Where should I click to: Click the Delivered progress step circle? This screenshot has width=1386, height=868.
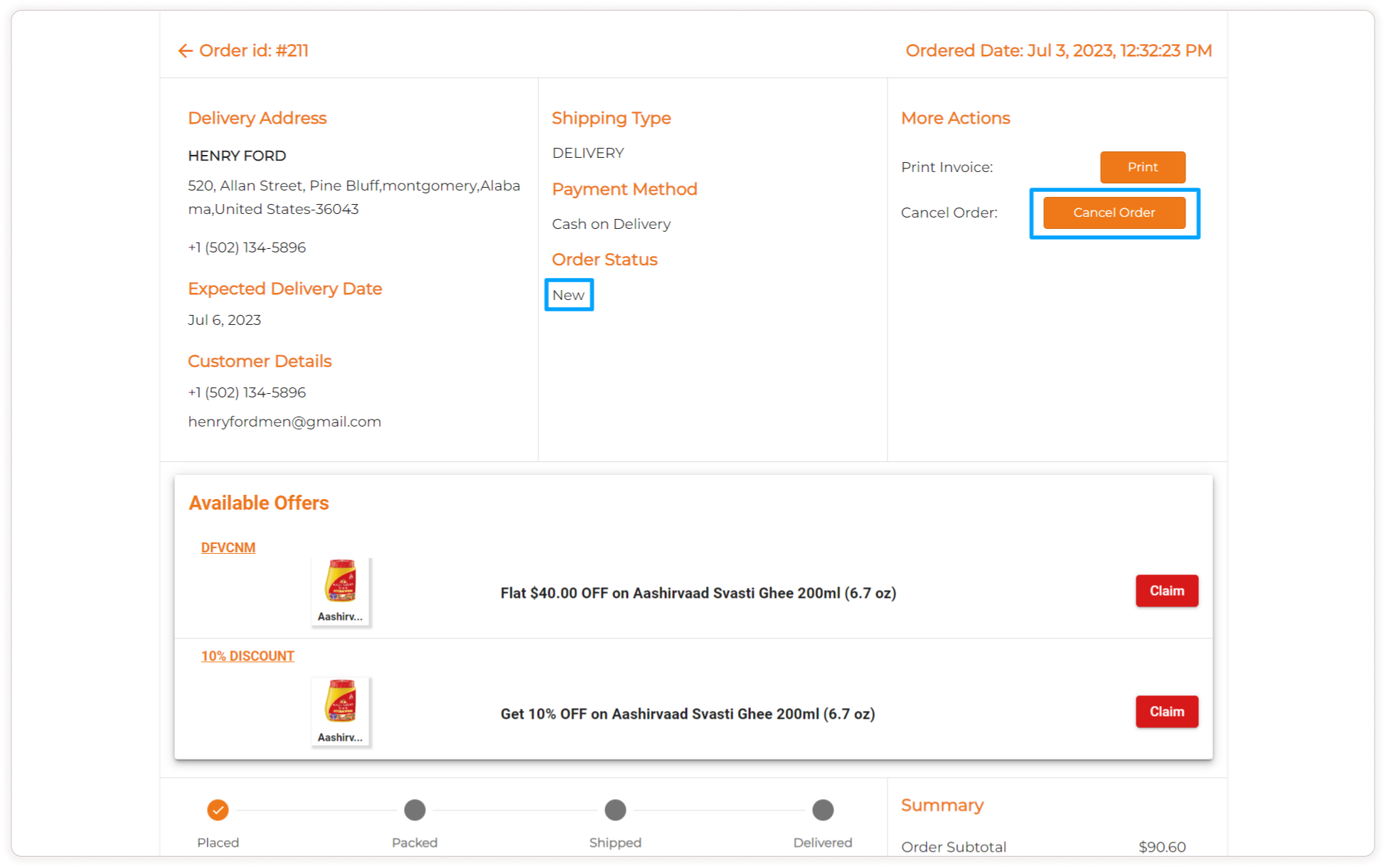823,810
